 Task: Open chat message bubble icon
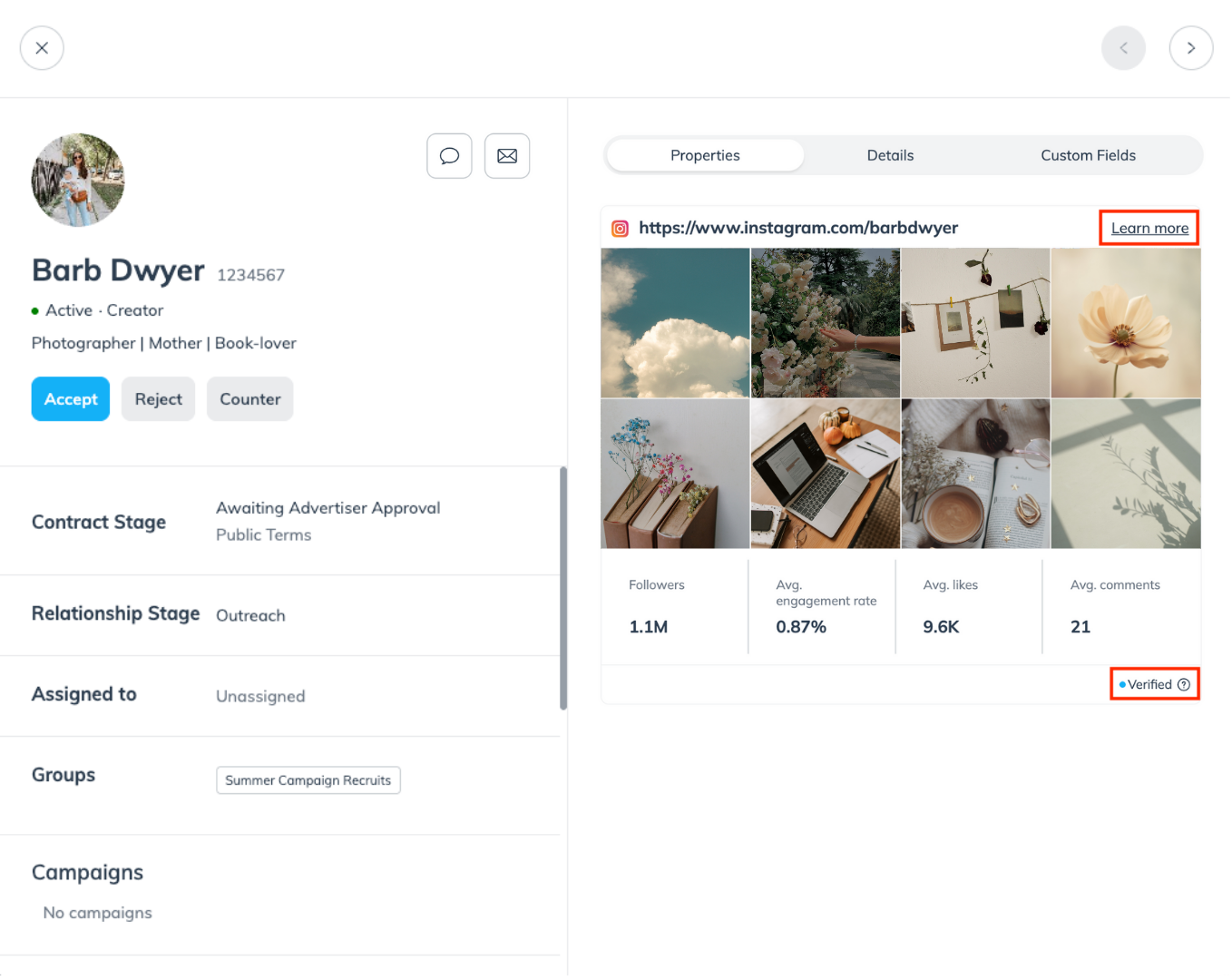tap(449, 156)
